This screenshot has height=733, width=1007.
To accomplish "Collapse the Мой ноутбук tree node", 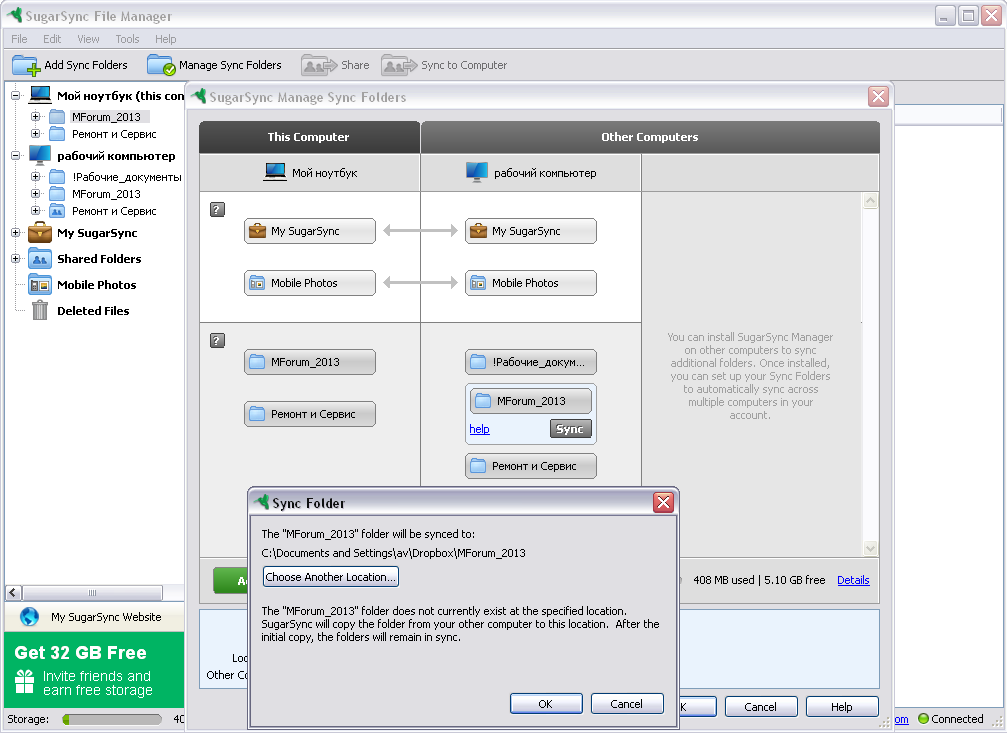I will tap(15, 95).
